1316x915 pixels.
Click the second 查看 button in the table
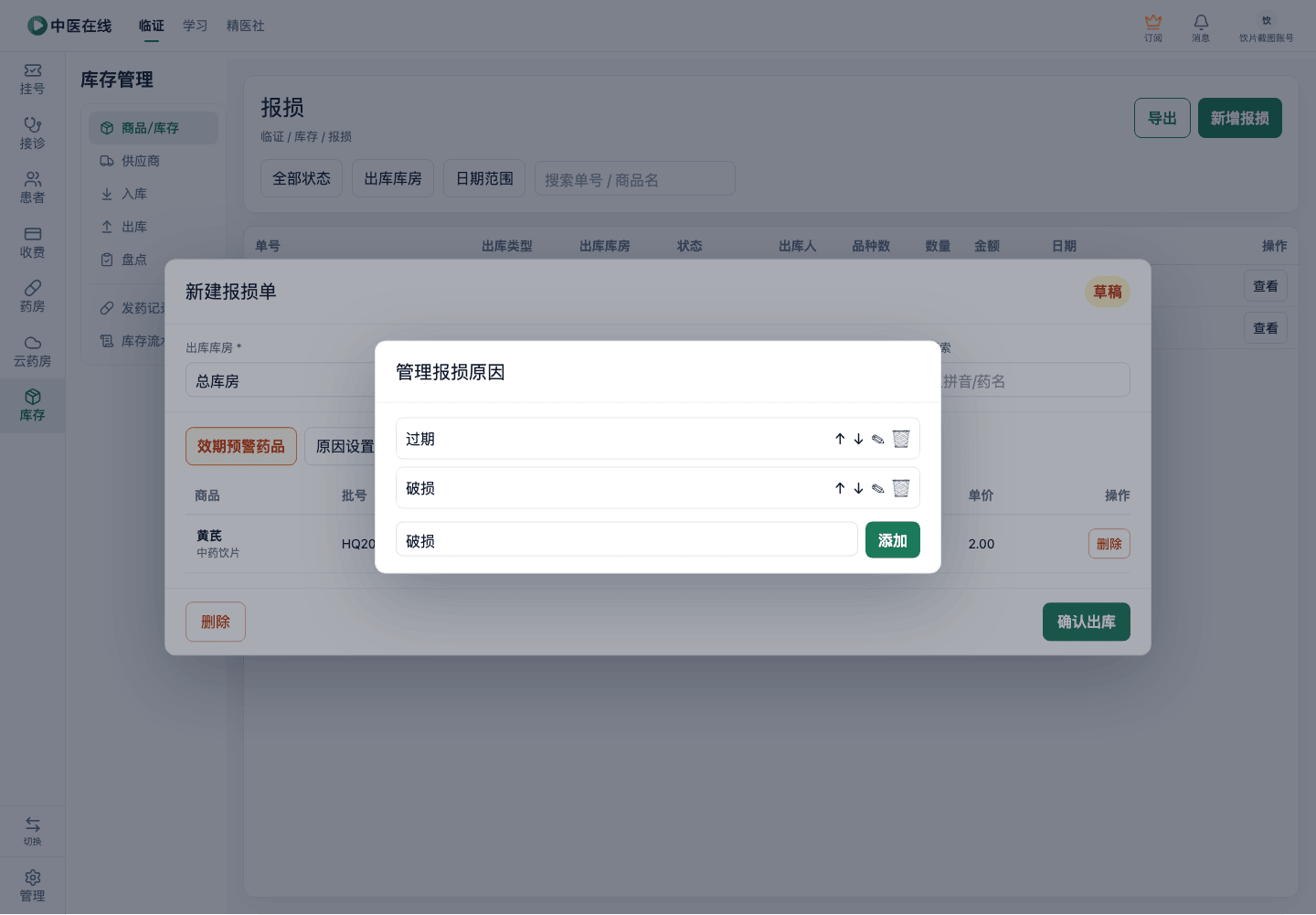coord(1266,328)
